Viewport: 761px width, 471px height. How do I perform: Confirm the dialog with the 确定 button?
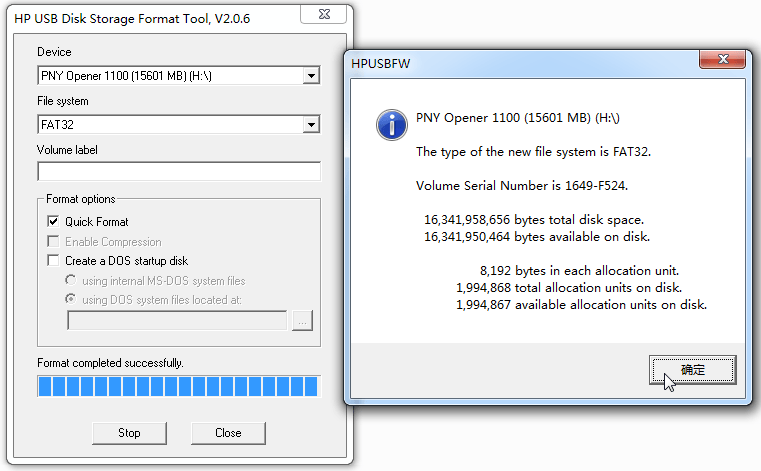(693, 370)
